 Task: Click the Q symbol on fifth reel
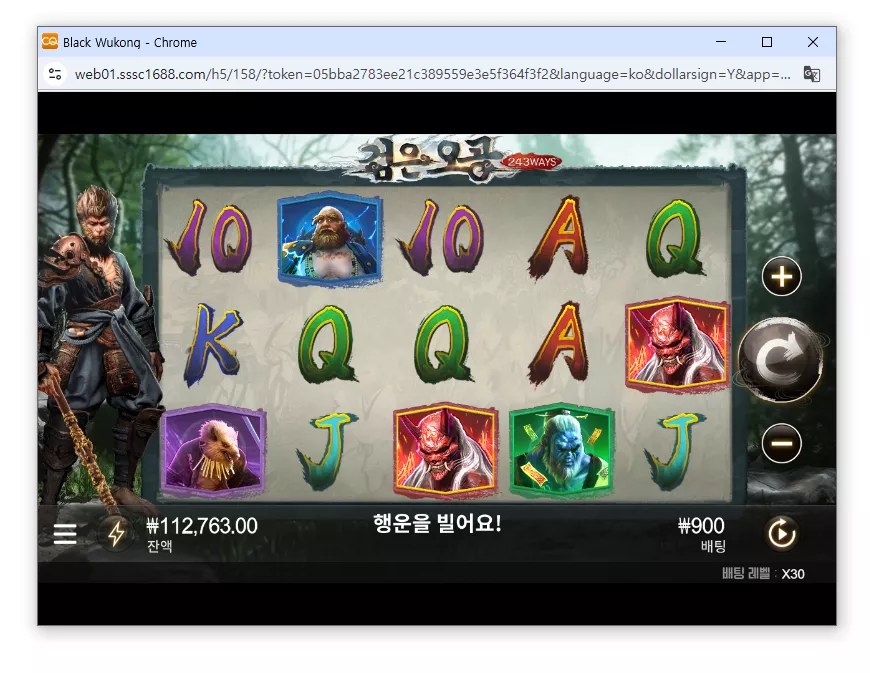coord(676,239)
